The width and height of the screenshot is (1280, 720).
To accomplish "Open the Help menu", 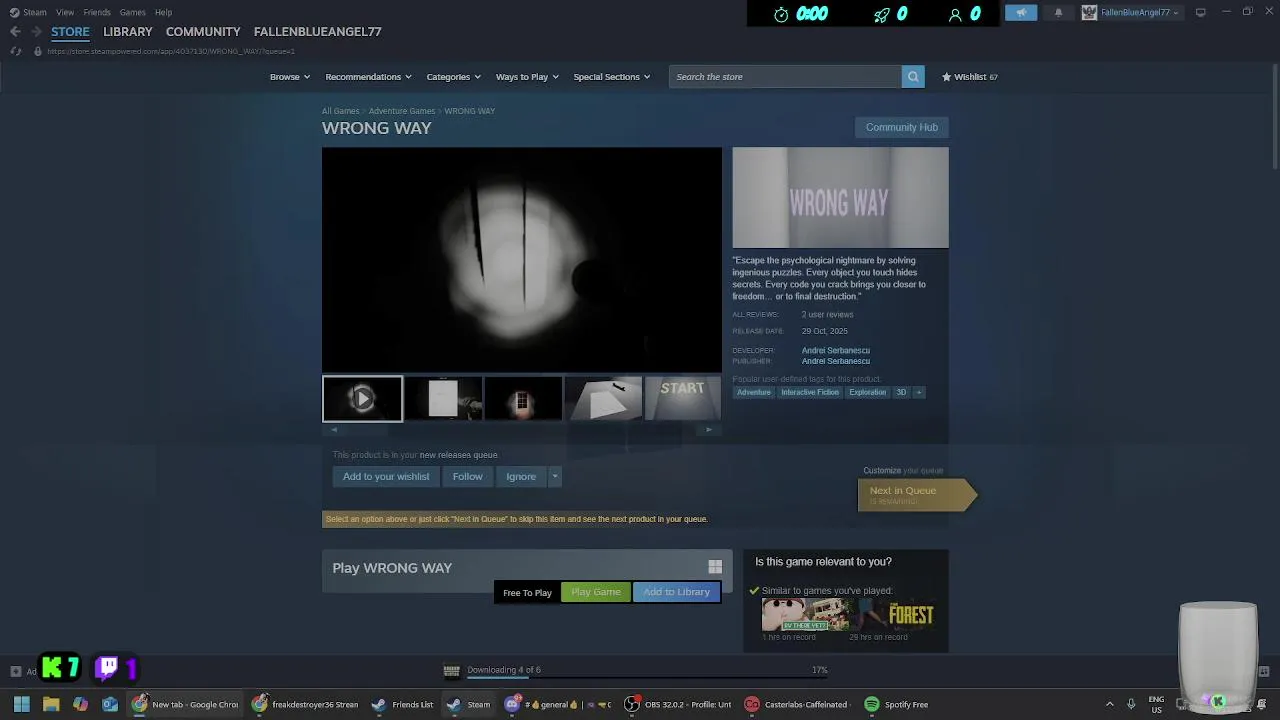I will (x=163, y=12).
